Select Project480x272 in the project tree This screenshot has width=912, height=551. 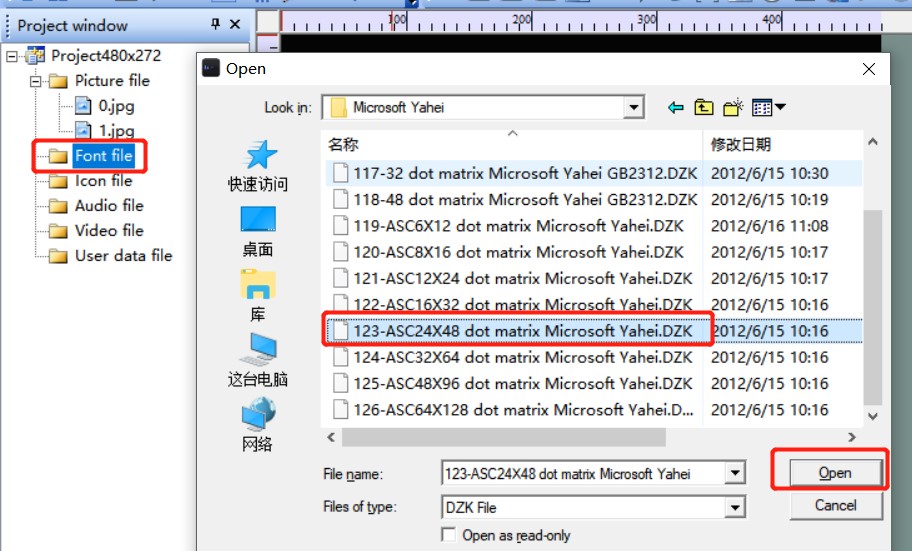coord(106,56)
